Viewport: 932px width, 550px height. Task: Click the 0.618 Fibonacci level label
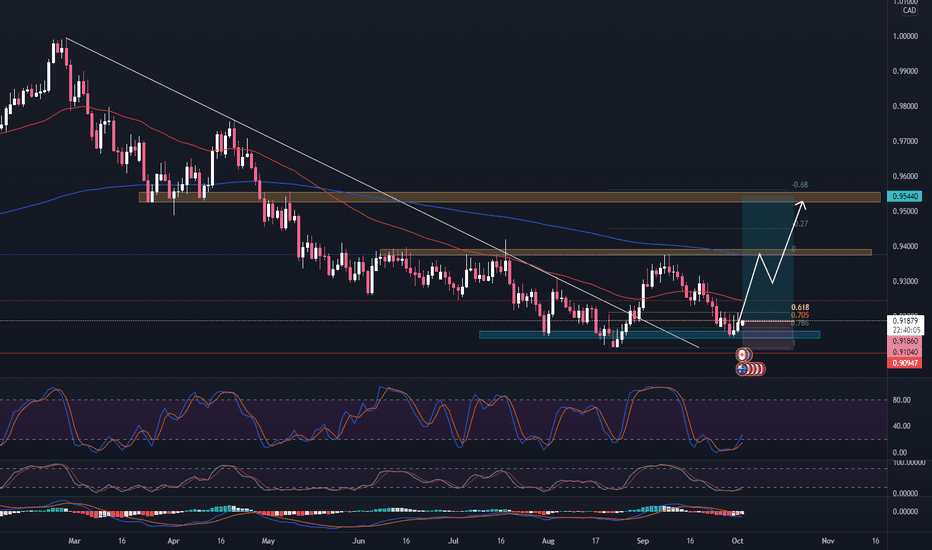coord(800,307)
